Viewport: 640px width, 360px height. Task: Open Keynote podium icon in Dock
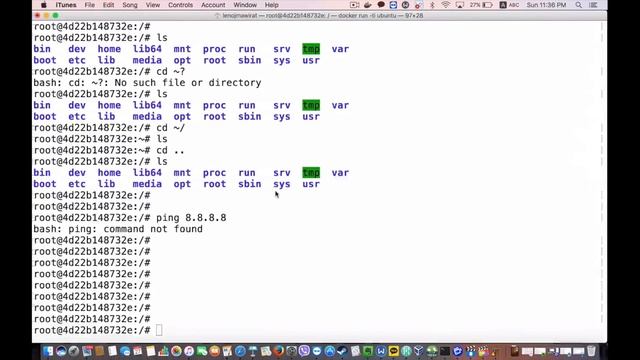coord(253,351)
